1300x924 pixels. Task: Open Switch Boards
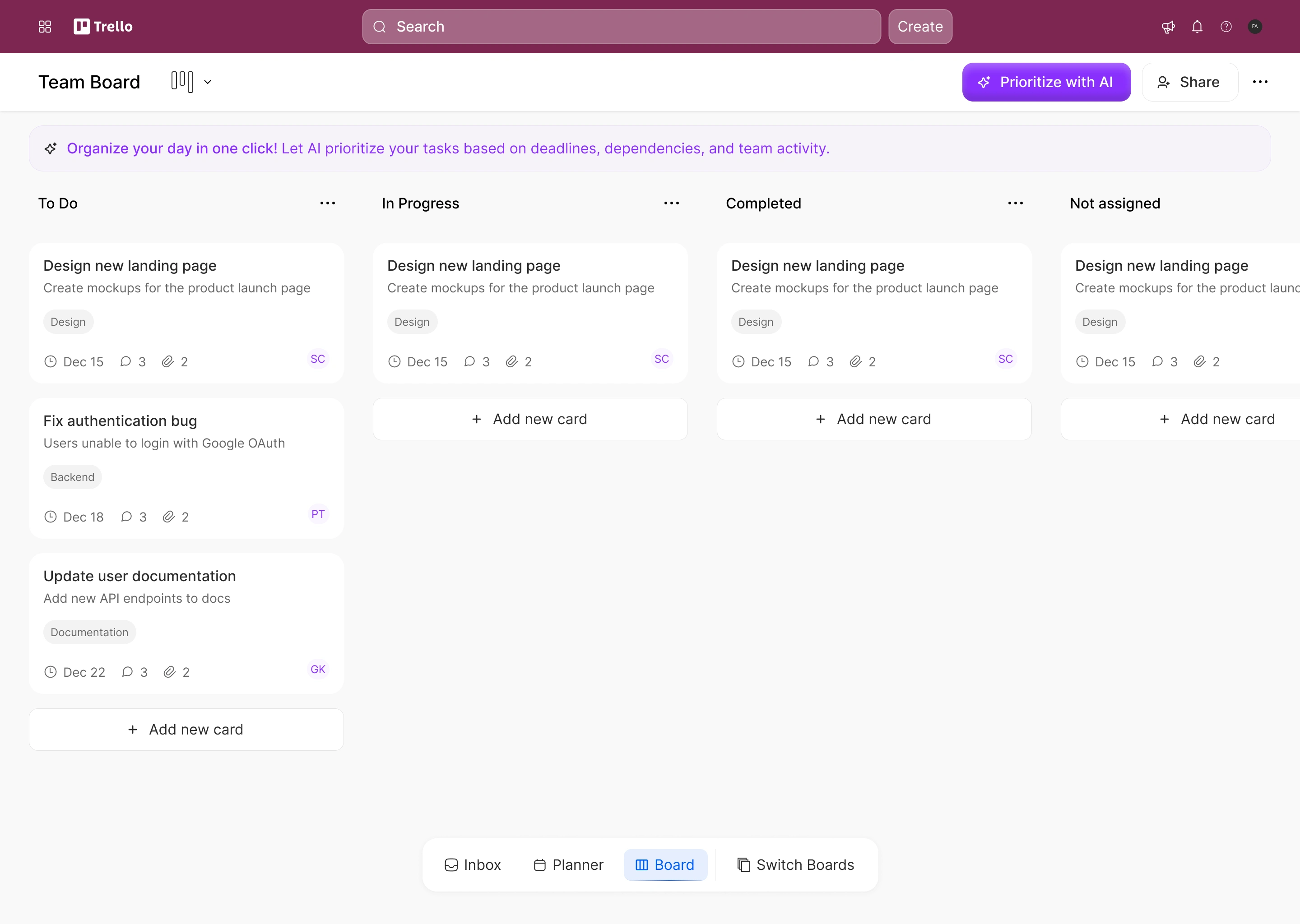point(795,865)
